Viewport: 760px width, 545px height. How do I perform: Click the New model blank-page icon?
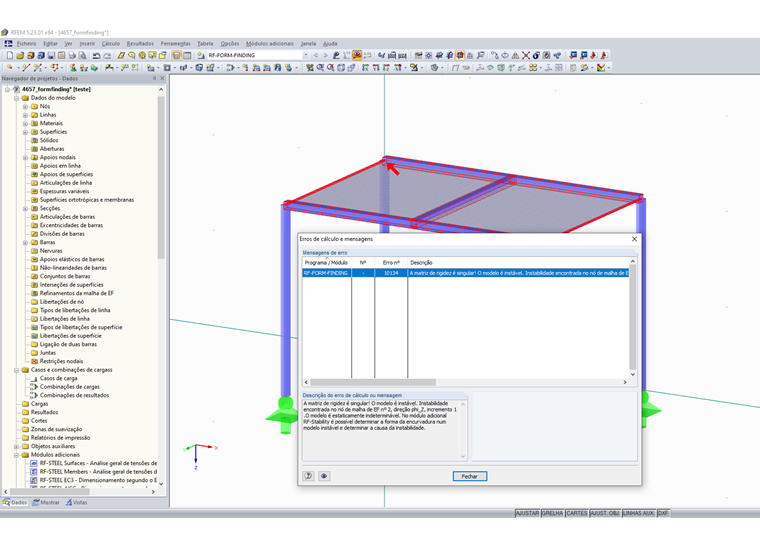click(x=10, y=55)
